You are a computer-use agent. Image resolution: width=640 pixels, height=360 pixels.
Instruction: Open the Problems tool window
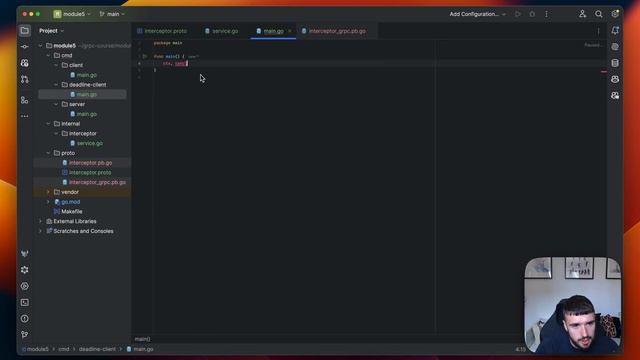coord(25,319)
